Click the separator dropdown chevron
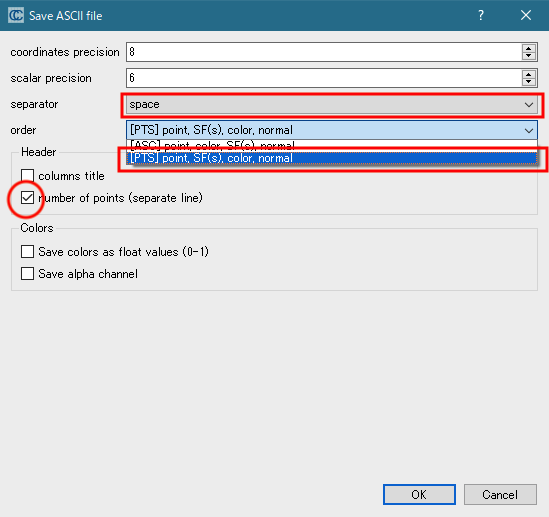The height and width of the screenshot is (517, 549). [x=529, y=105]
